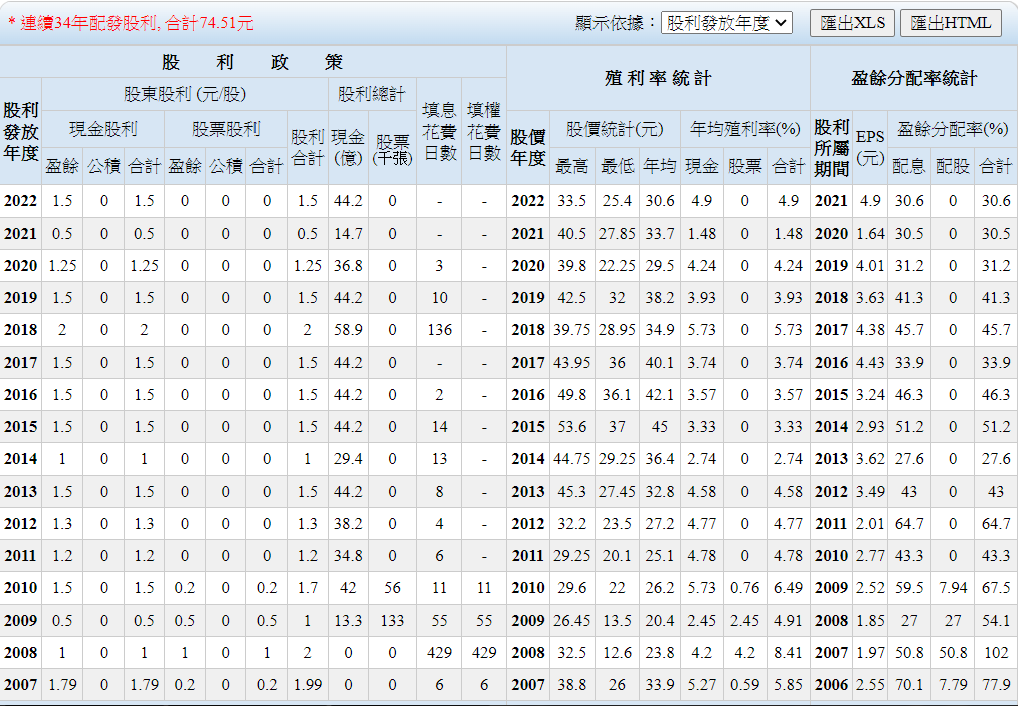
Task: Click the 429 填息 days cell for 2008
Action: point(439,653)
